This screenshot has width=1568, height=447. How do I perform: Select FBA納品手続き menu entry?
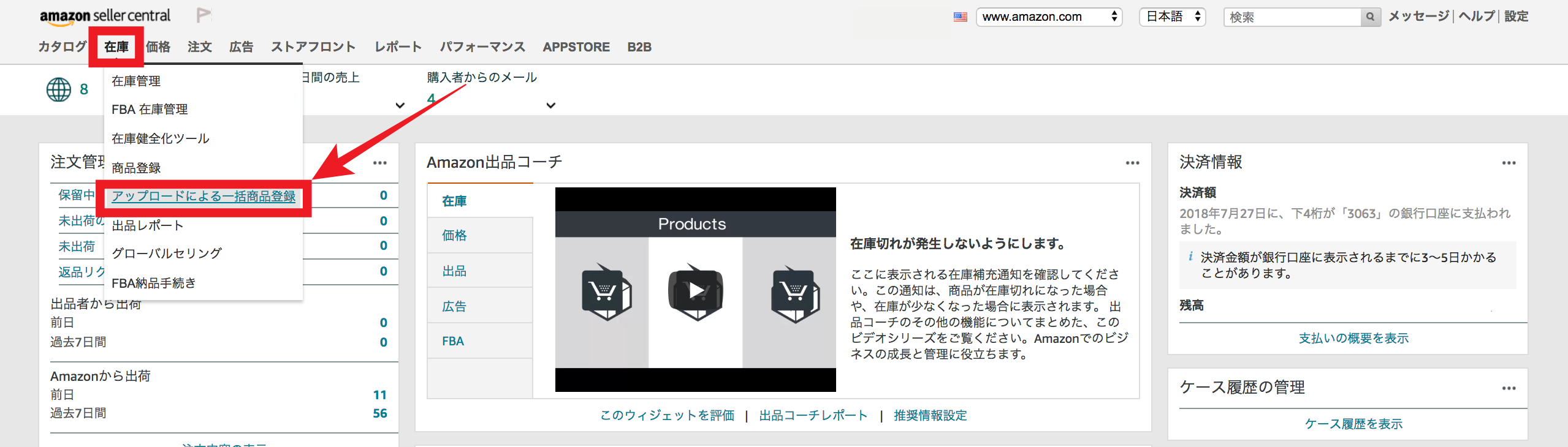(x=154, y=284)
